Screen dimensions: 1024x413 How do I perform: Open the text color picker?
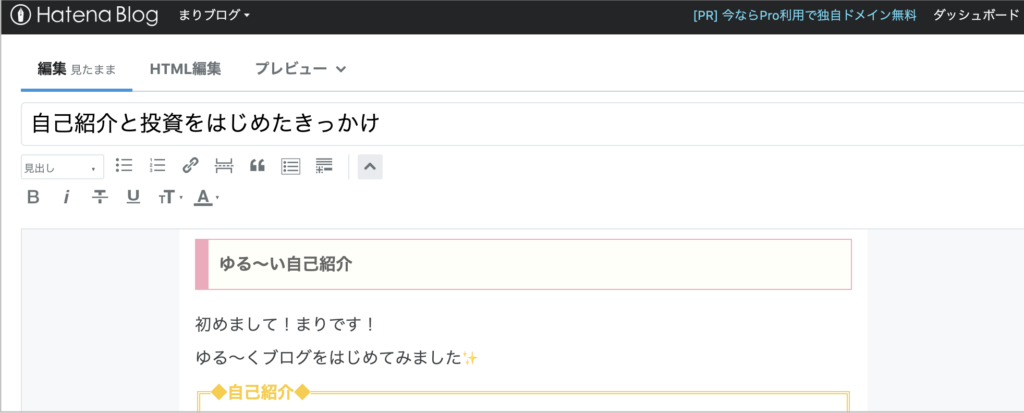(x=206, y=197)
